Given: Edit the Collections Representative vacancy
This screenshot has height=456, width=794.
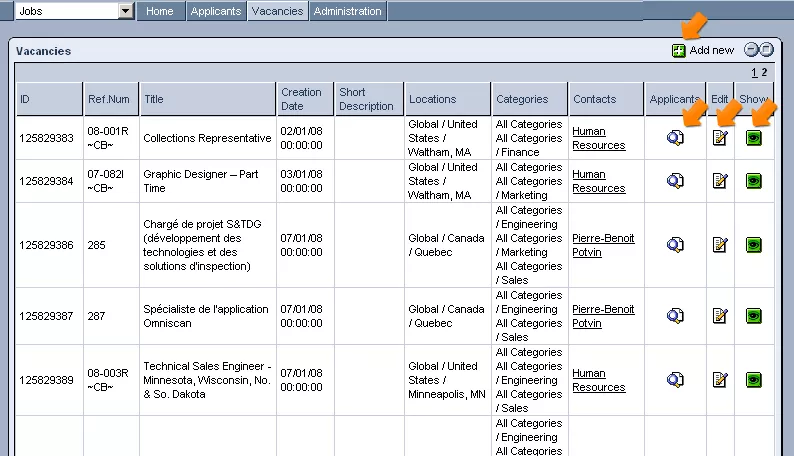Looking at the screenshot, I should (x=720, y=138).
